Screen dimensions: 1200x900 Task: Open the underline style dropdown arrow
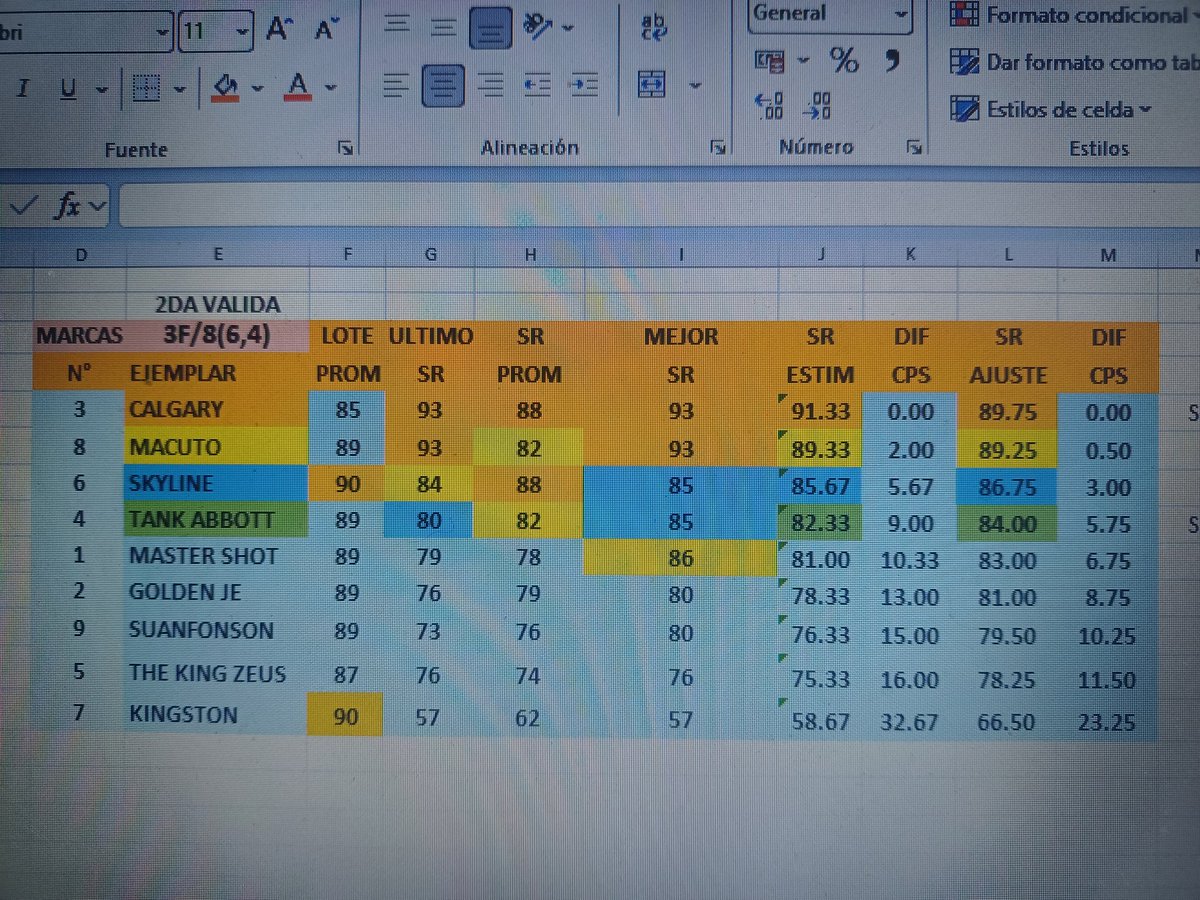(x=101, y=90)
